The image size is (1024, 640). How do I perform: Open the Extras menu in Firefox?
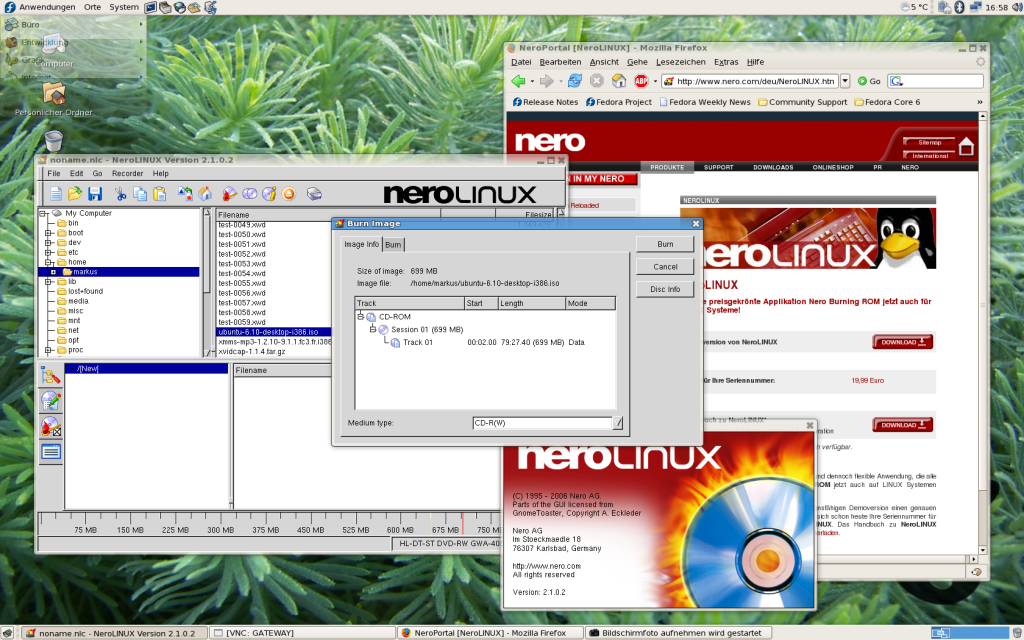coord(726,62)
